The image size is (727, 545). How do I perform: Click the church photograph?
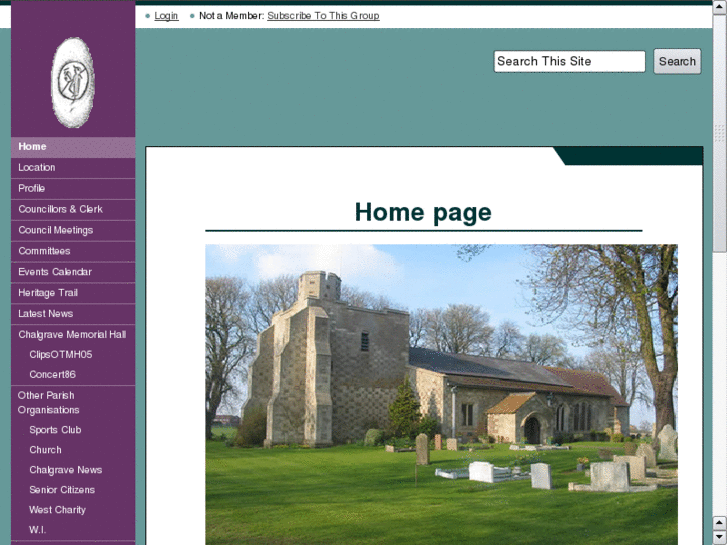coord(441,394)
